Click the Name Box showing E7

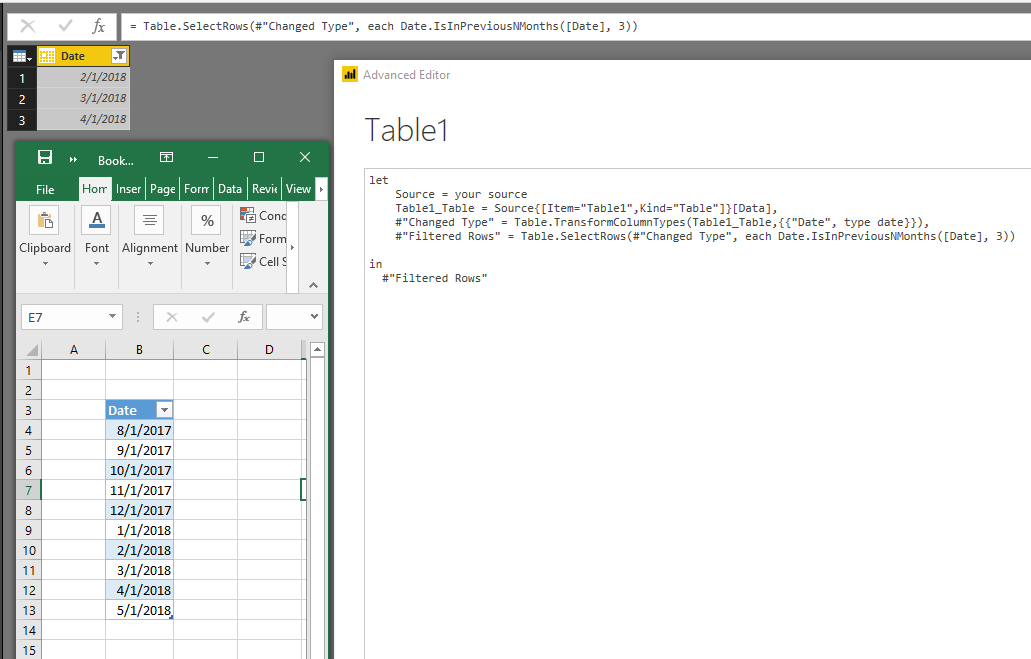tap(64, 318)
